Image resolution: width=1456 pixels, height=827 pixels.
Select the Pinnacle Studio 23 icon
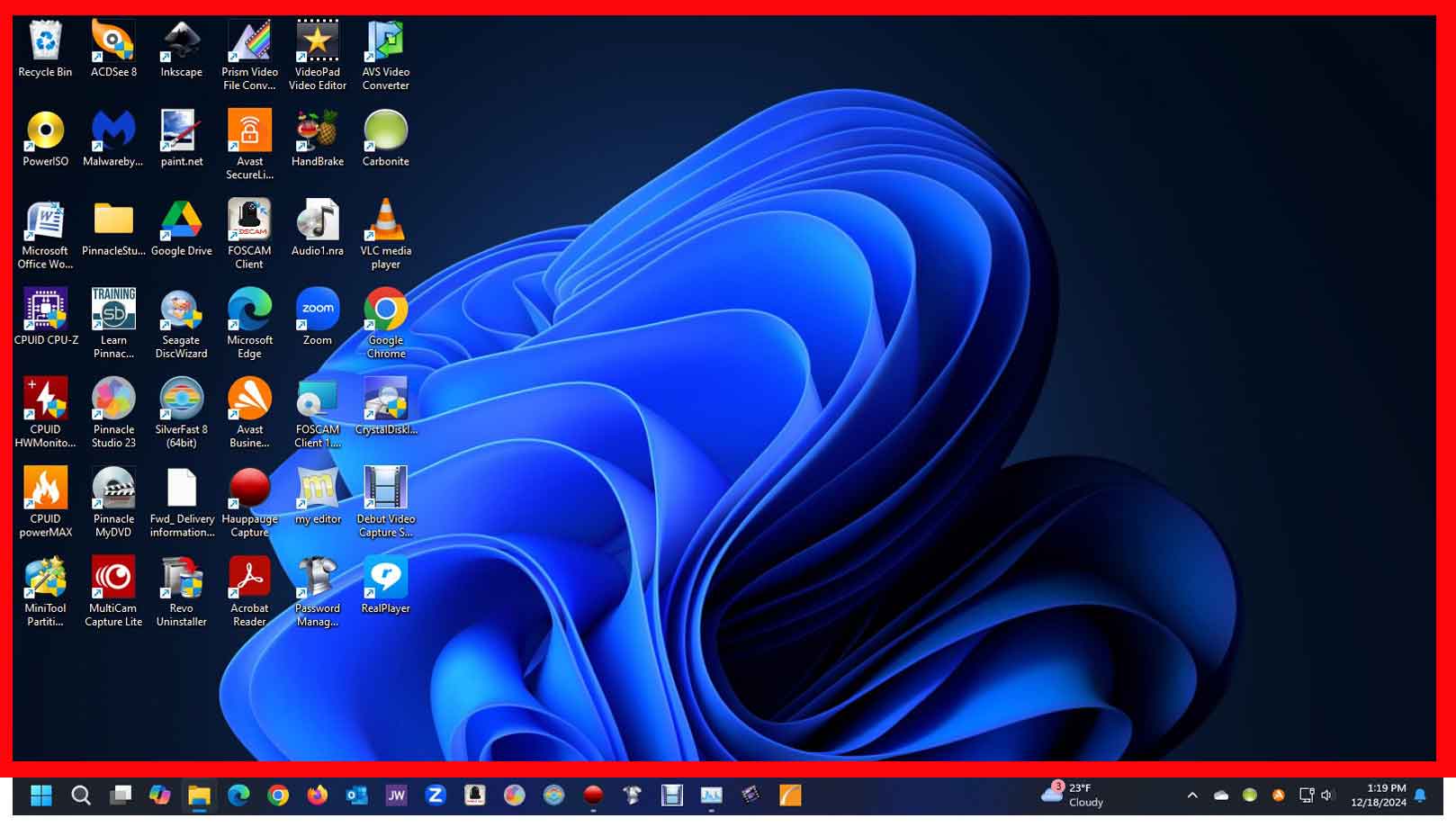tap(113, 412)
